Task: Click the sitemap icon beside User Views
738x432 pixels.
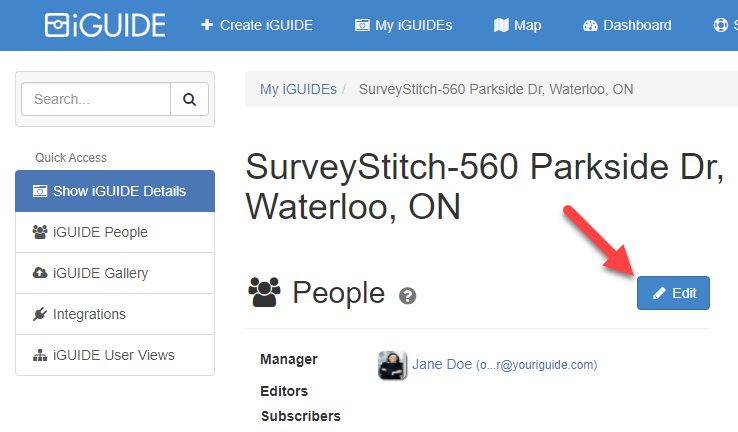Action: (x=40, y=355)
